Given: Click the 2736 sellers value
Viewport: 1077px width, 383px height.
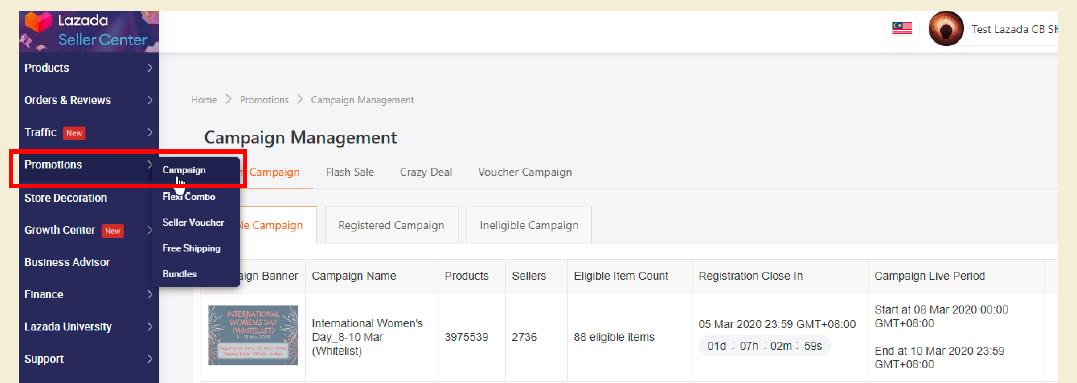Looking at the screenshot, I should 524,337.
